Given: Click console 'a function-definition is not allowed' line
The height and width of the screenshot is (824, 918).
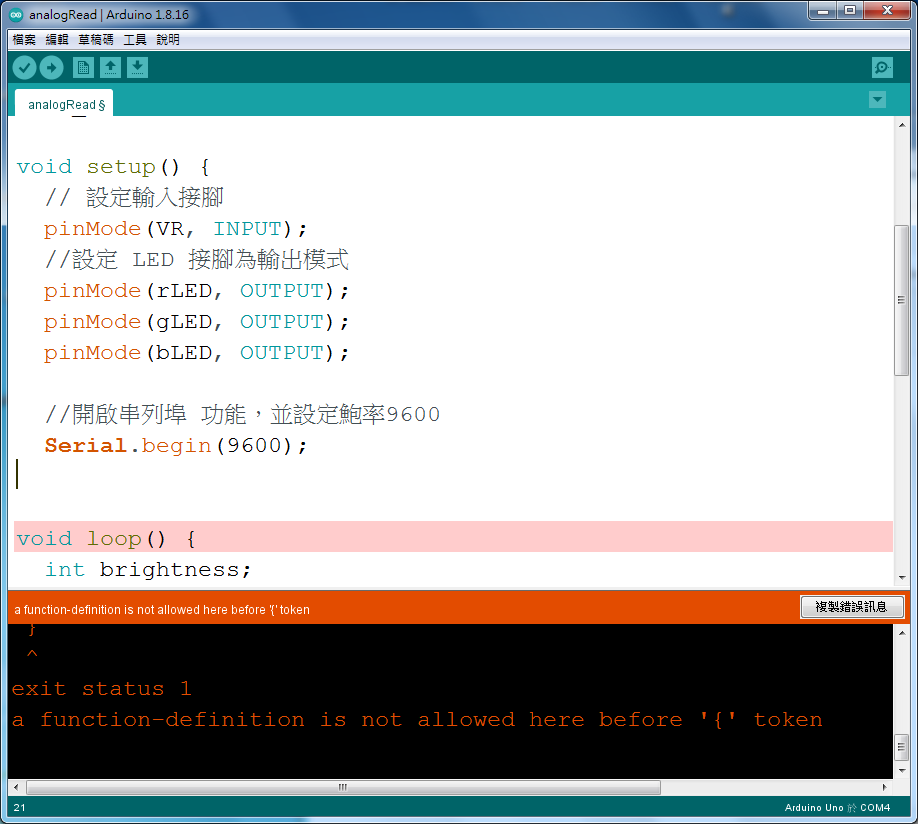Looking at the screenshot, I should coord(417,720).
